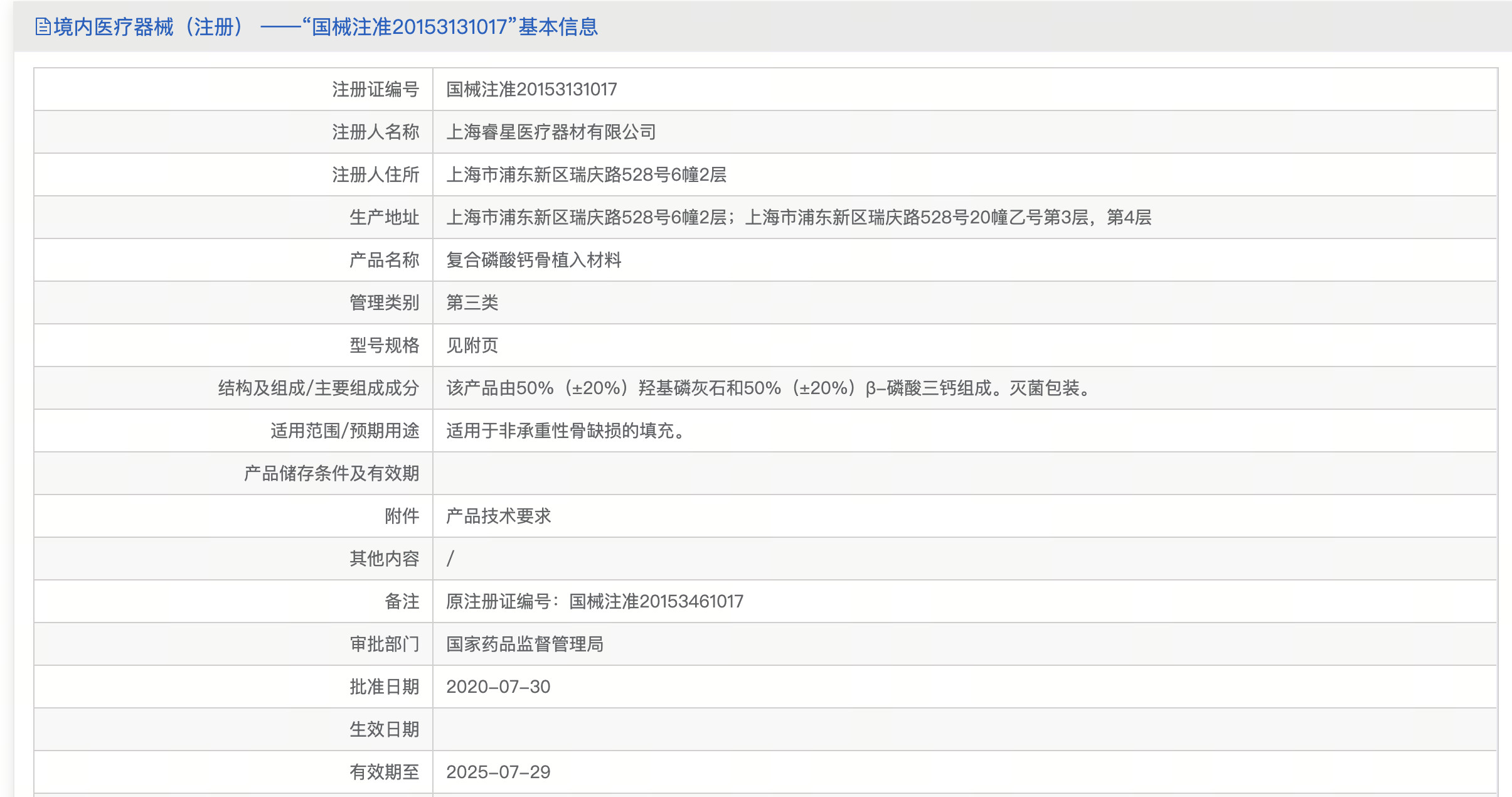Image resolution: width=1512 pixels, height=797 pixels.
Task: Select address 上海市浦东新区瑞庆路528号6幢2层 in 注册人住所 row
Action: tap(586, 174)
